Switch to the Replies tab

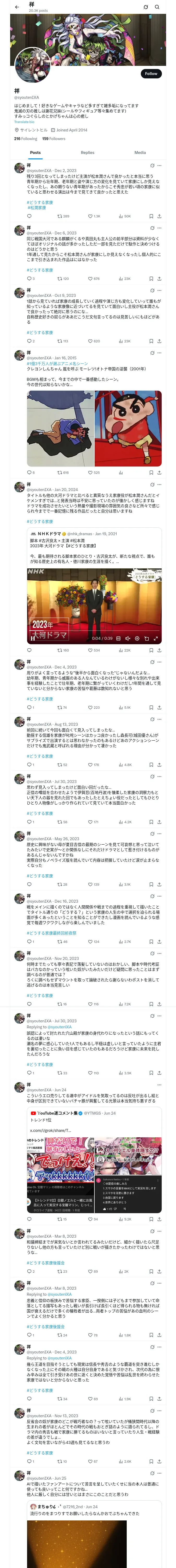click(x=87, y=153)
